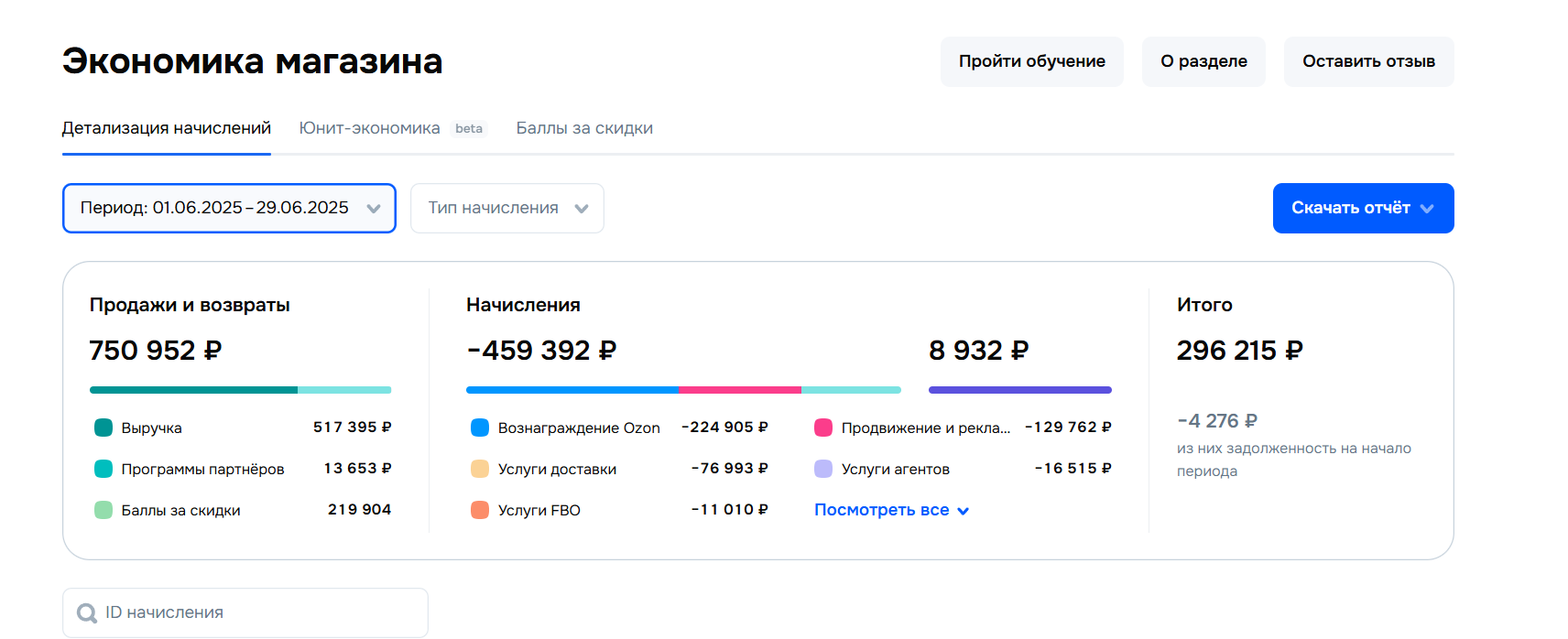Click the search magnifier icon

point(87,612)
